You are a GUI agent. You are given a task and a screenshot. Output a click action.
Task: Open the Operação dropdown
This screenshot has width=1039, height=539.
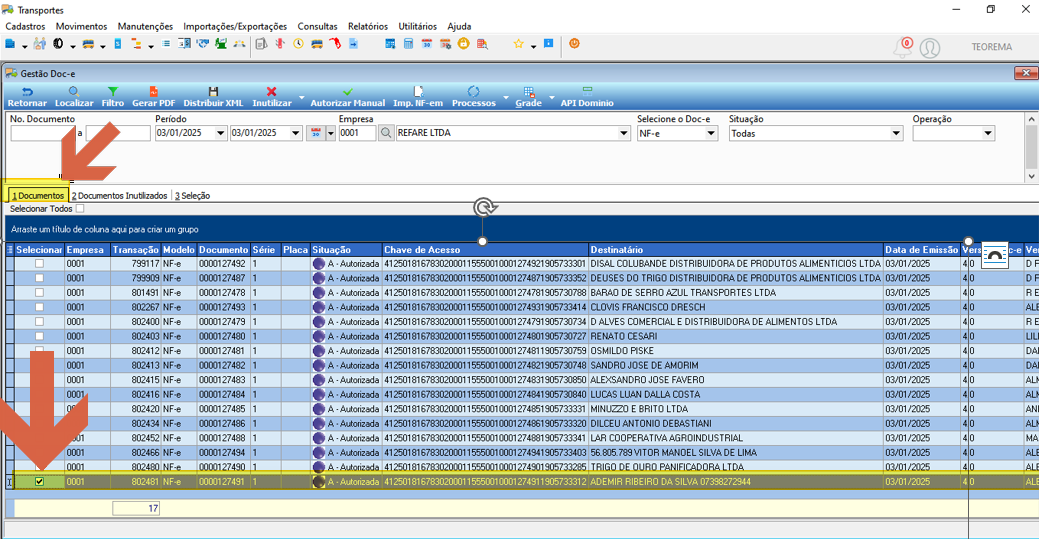[x=988, y=133]
